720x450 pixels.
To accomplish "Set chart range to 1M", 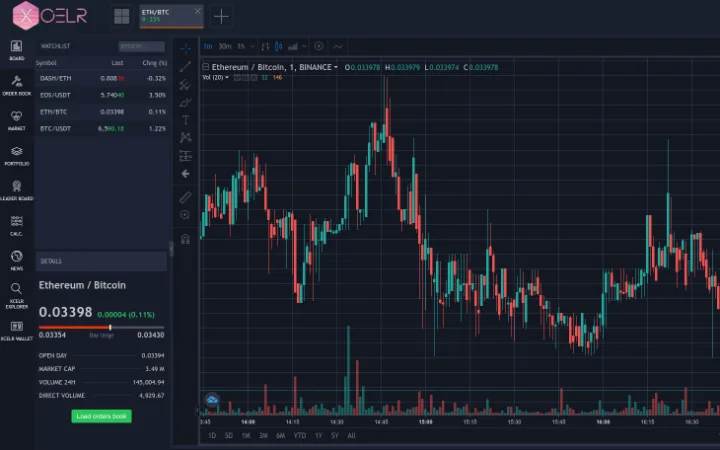I will 246,435.
